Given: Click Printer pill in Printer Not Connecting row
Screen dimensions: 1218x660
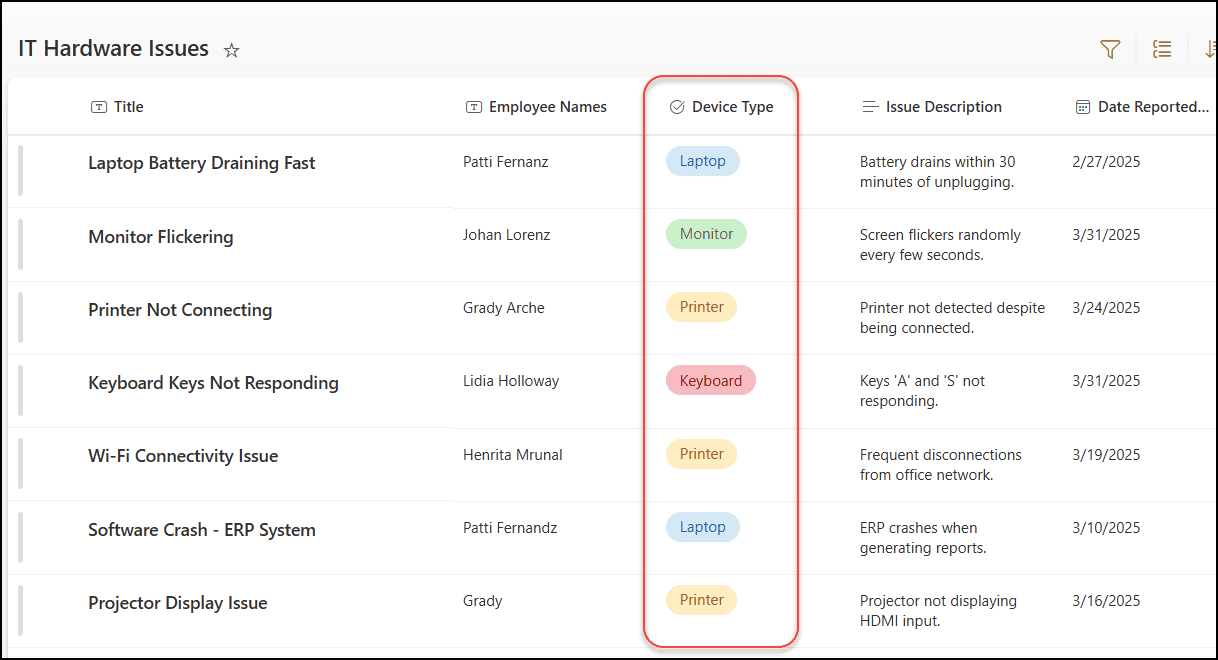Looking at the screenshot, I should coord(701,307).
